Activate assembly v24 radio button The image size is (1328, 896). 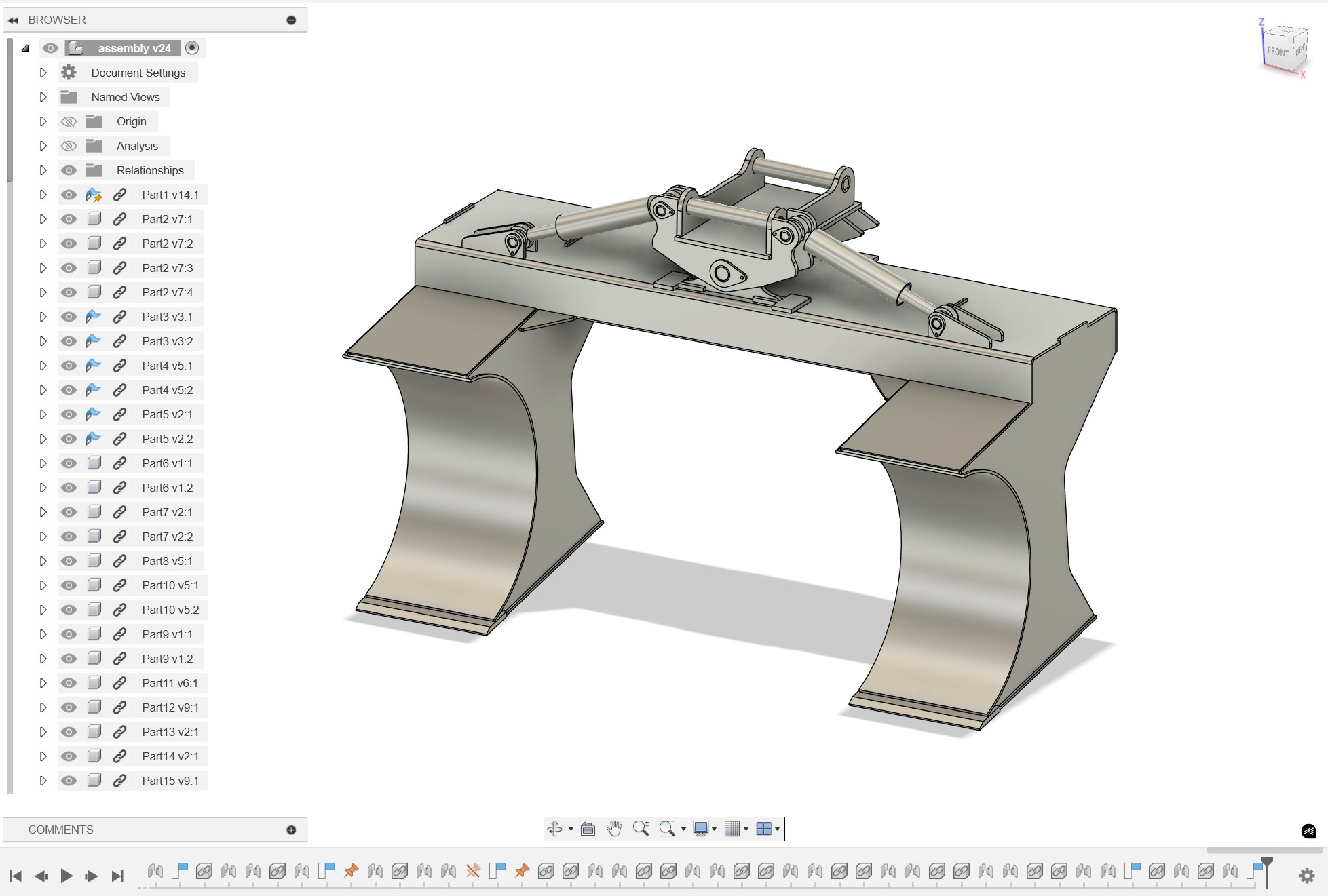coord(192,47)
